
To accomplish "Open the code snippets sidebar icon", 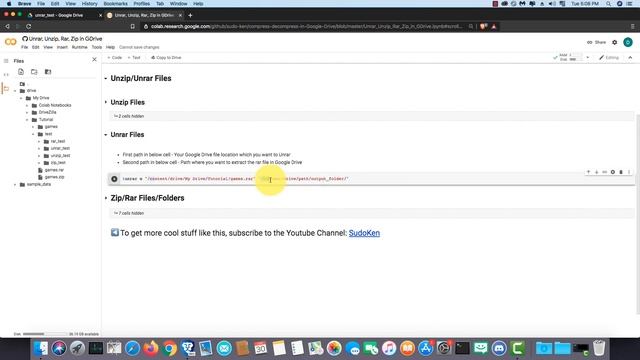I will coord(6,75).
